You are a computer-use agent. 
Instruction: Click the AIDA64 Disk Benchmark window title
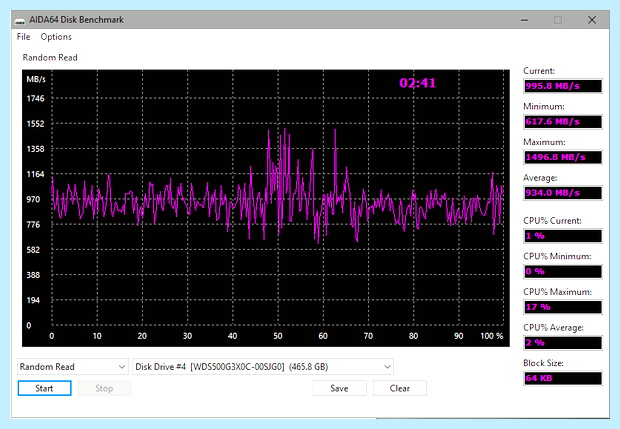coord(76,20)
